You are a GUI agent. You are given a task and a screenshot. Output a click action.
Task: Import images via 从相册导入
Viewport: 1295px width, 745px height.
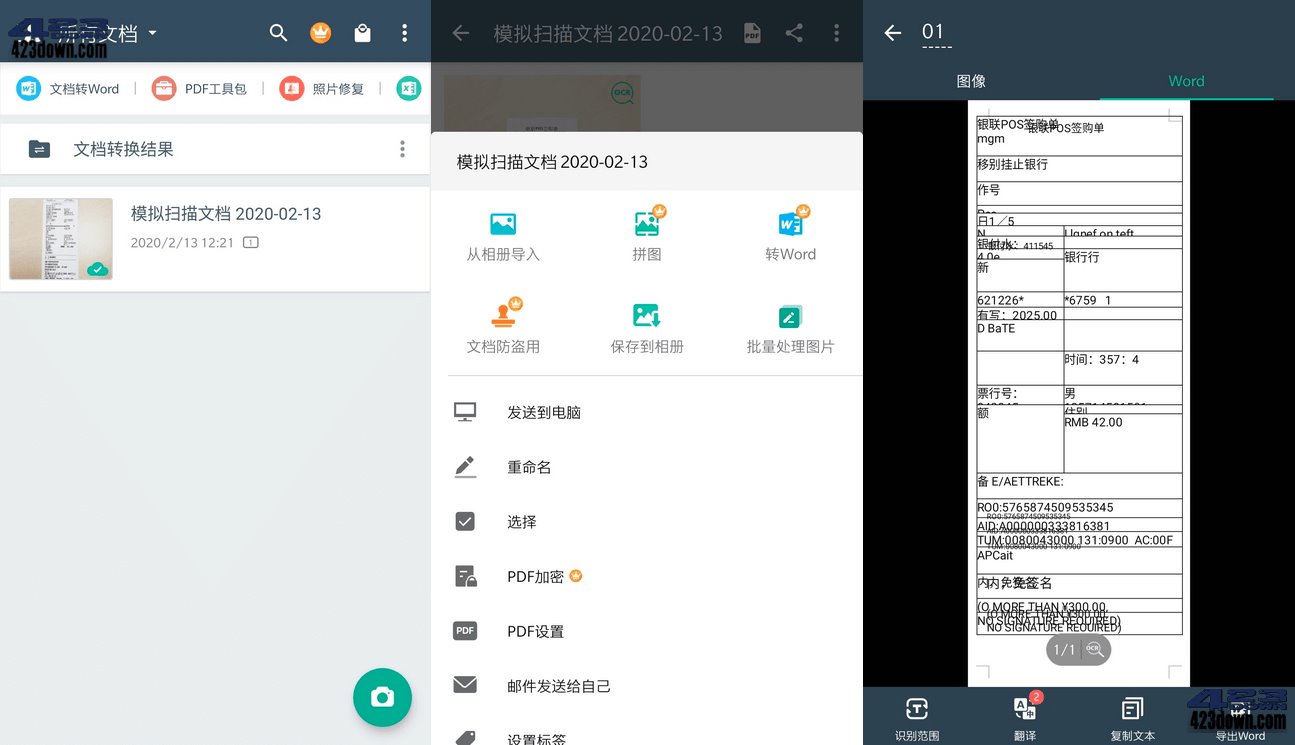[501, 232]
